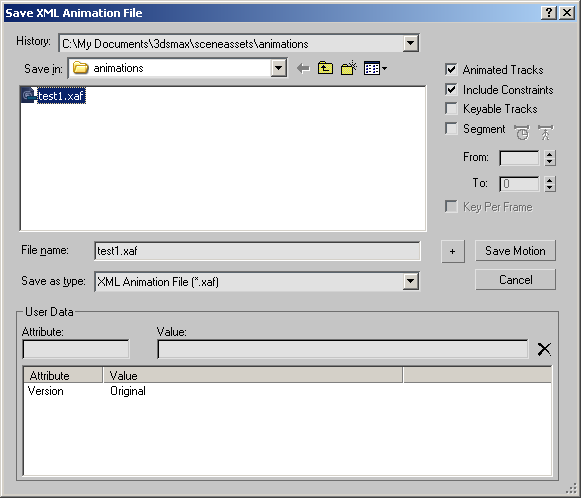Viewport: 581px width, 498px height.
Task: Select the Version row in user data
Action: pos(287,391)
